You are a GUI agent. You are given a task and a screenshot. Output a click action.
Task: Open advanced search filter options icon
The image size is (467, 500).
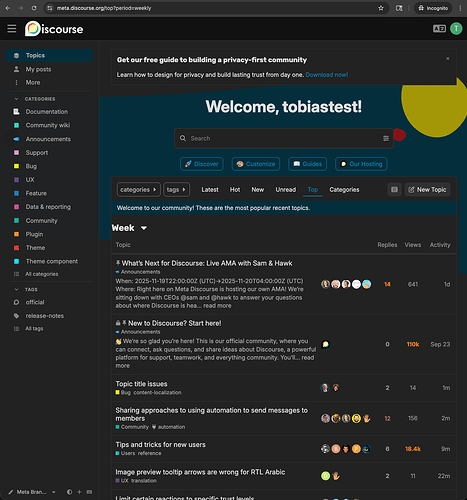pyautogui.click(x=386, y=138)
